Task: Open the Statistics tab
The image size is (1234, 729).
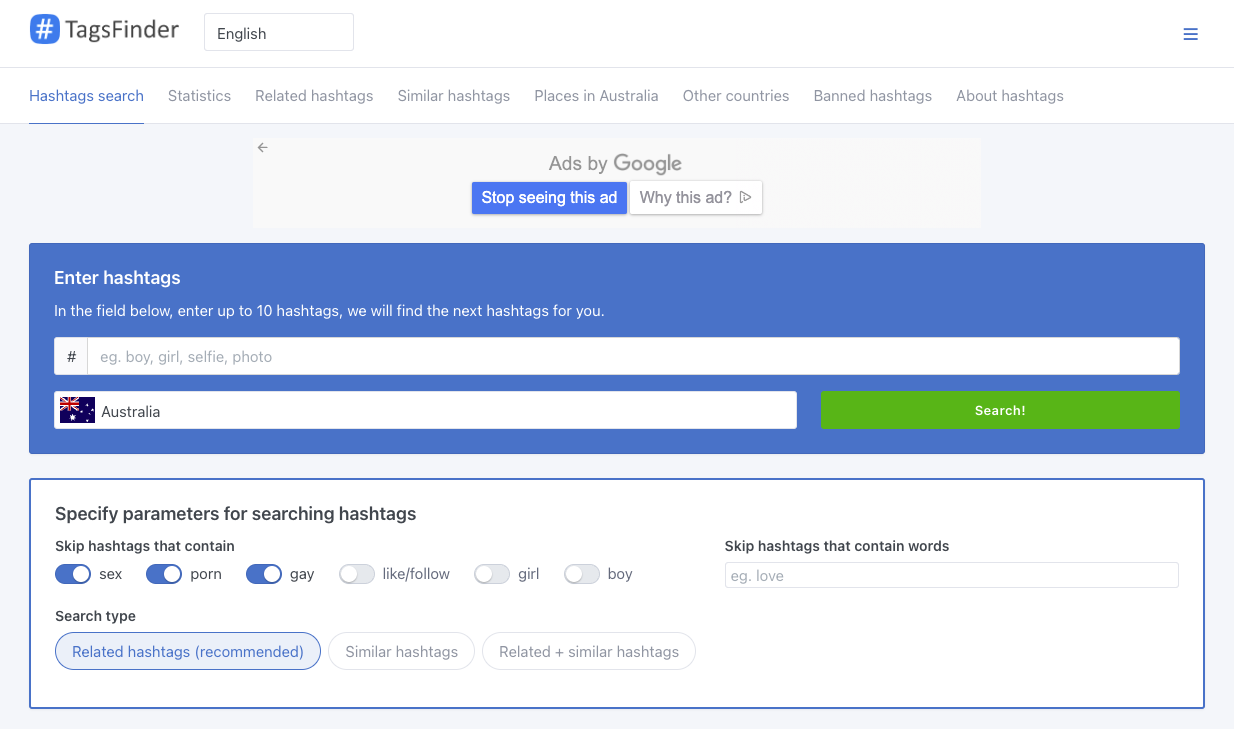Action: point(199,96)
